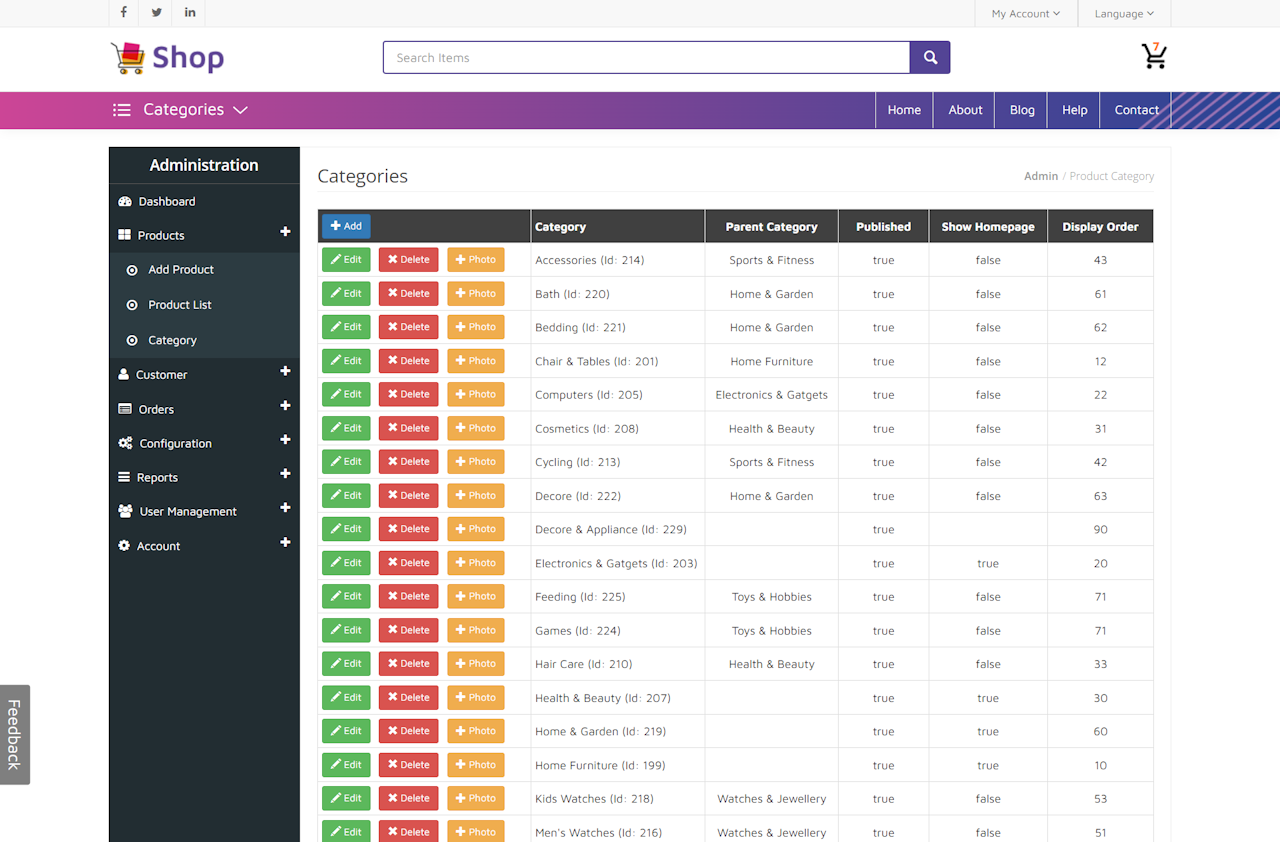Screen dimensions: 1280x842
Task: Open the Facebook social icon
Action: (x=123, y=13)
